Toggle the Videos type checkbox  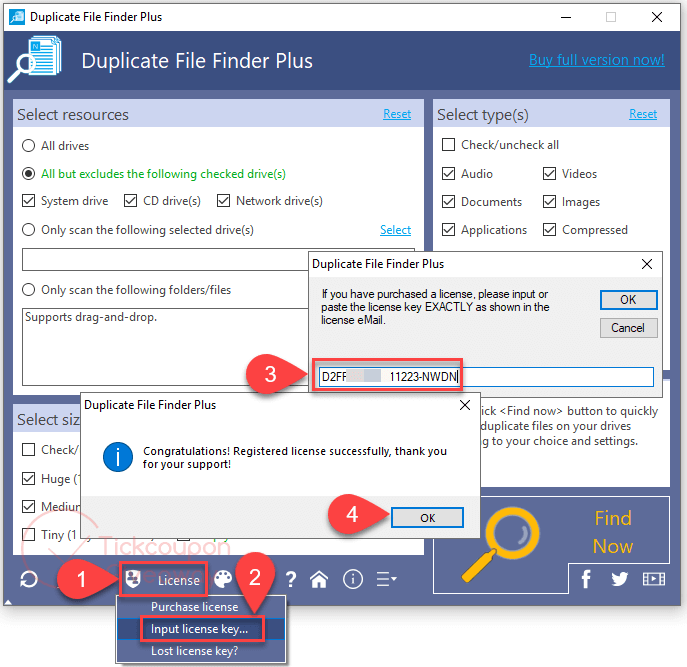tap(549, 174)
